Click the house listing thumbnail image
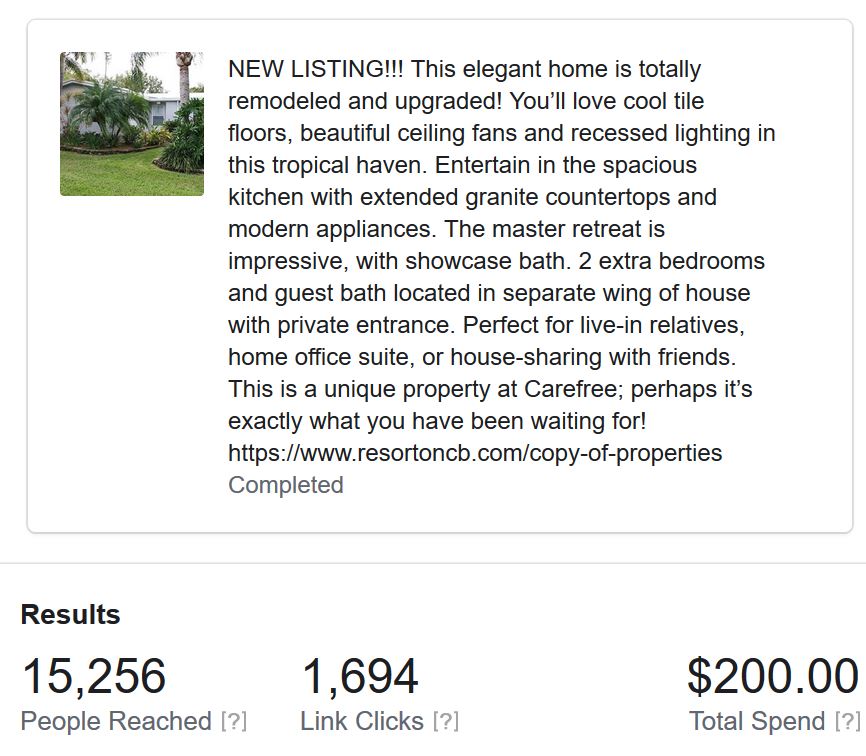 (x=131, y=124)
